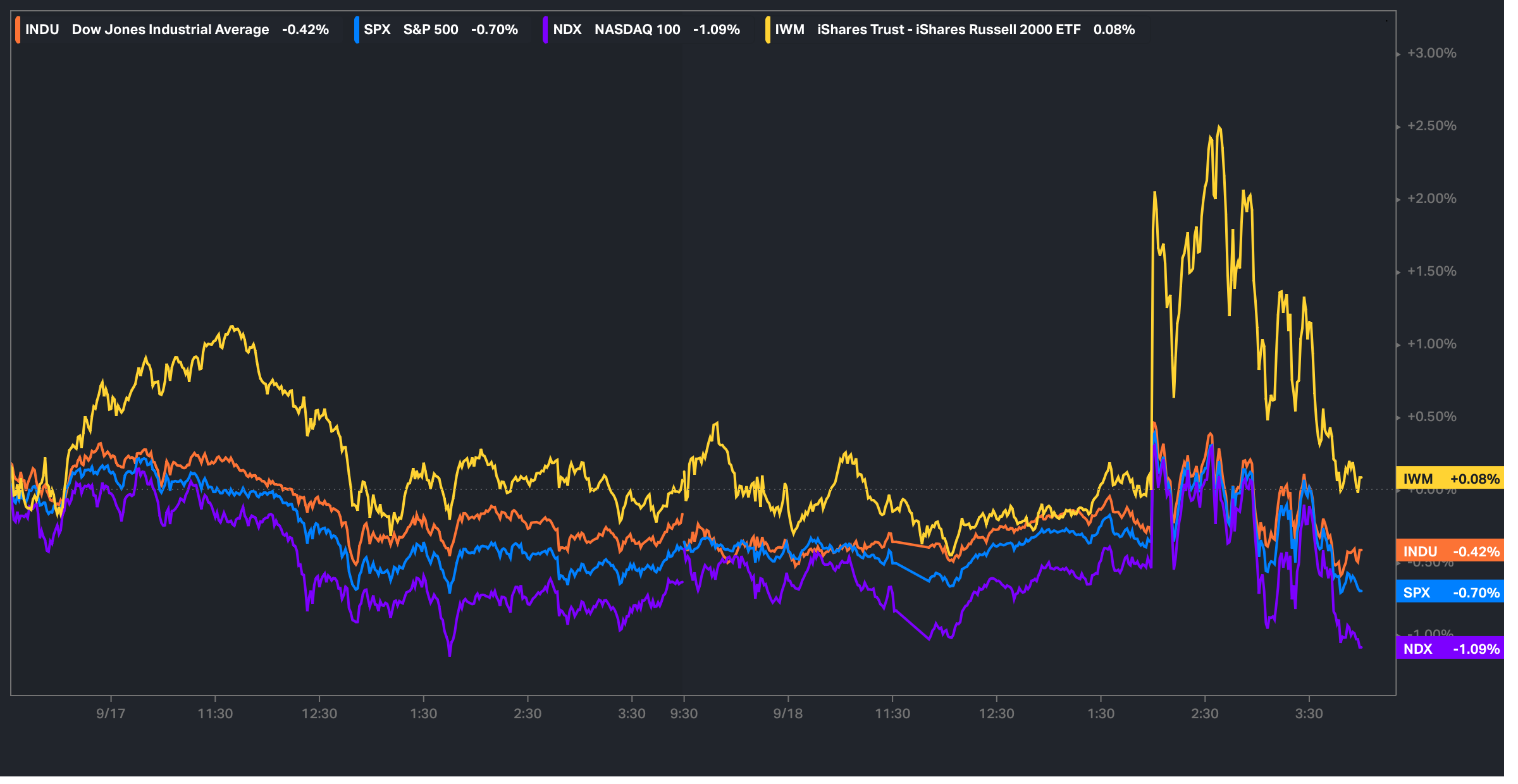Click the blue SPX -0.70% axis tag
Screen dimensions: 1518x784
(x=1450, y=592)
